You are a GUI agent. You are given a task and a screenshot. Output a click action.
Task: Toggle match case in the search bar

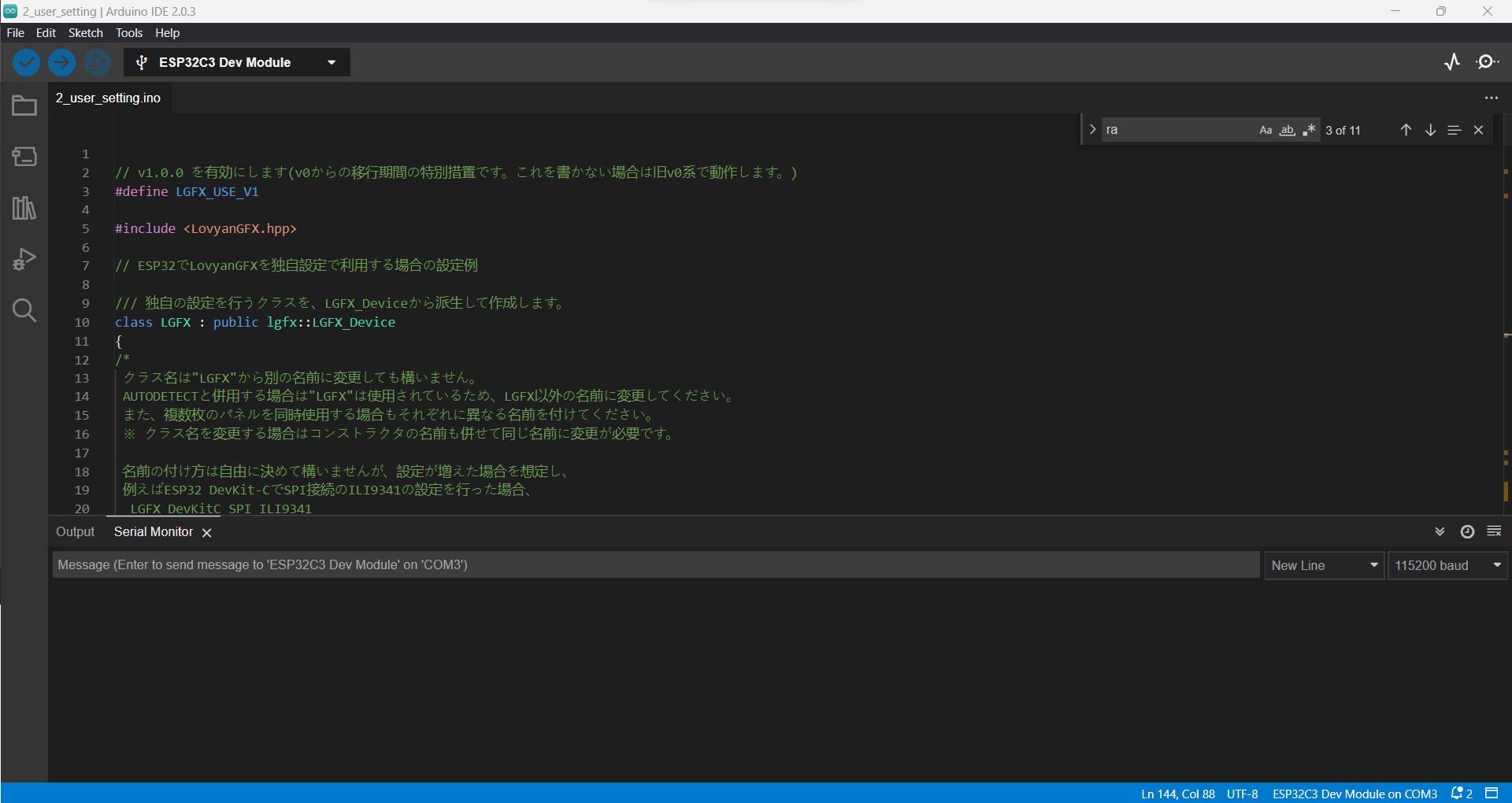click(x=1265, y=130)
